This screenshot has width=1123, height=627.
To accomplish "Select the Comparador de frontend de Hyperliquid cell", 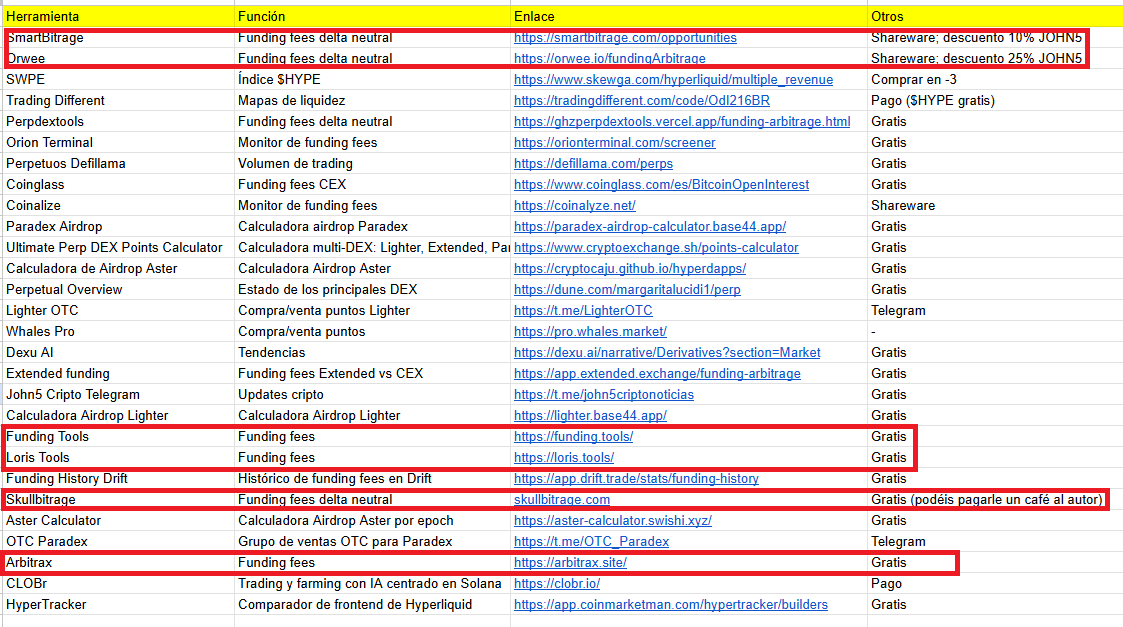I will coord(372,605).
